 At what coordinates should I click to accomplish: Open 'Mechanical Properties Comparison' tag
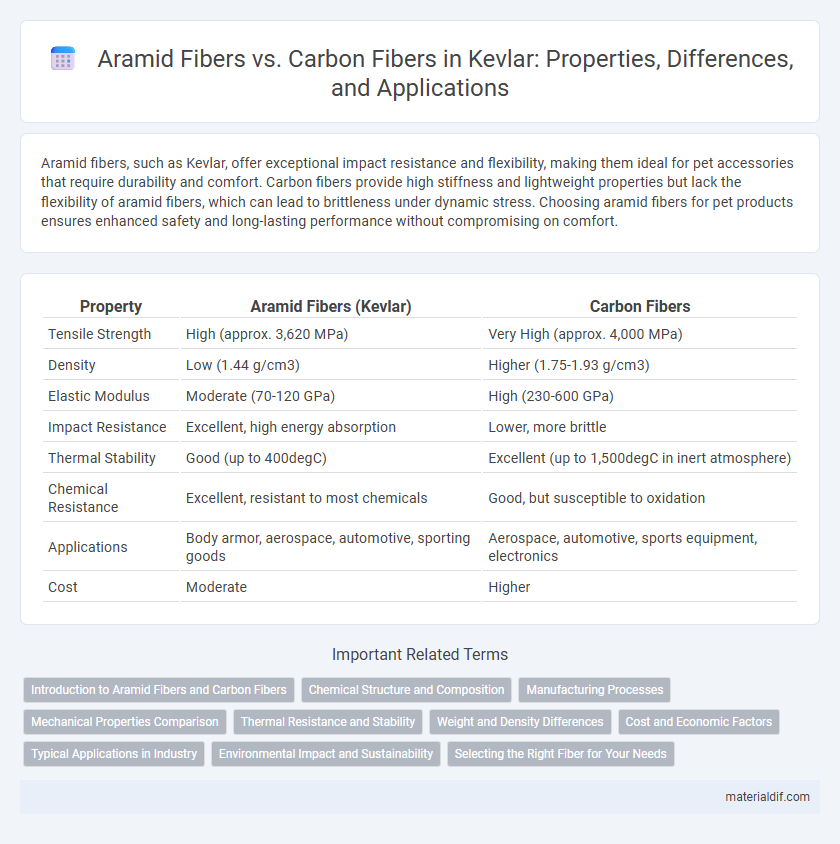click(x=125, y=722)
